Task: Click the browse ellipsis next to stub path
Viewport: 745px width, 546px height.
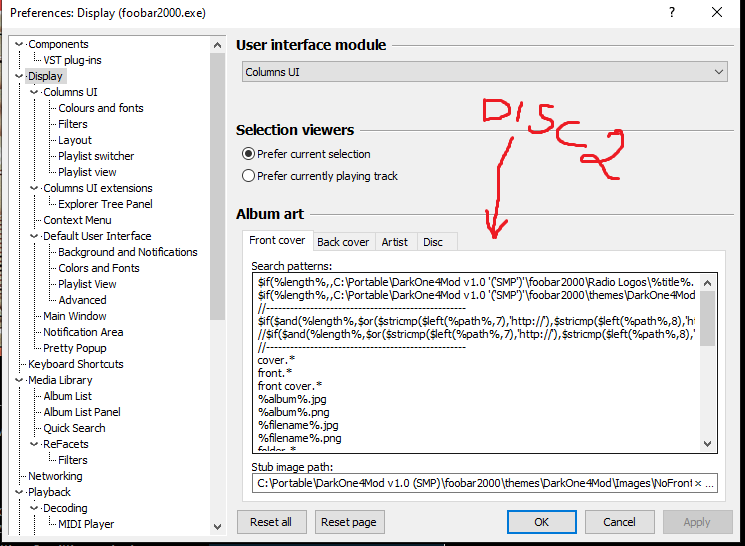Action: click(709, 483)
